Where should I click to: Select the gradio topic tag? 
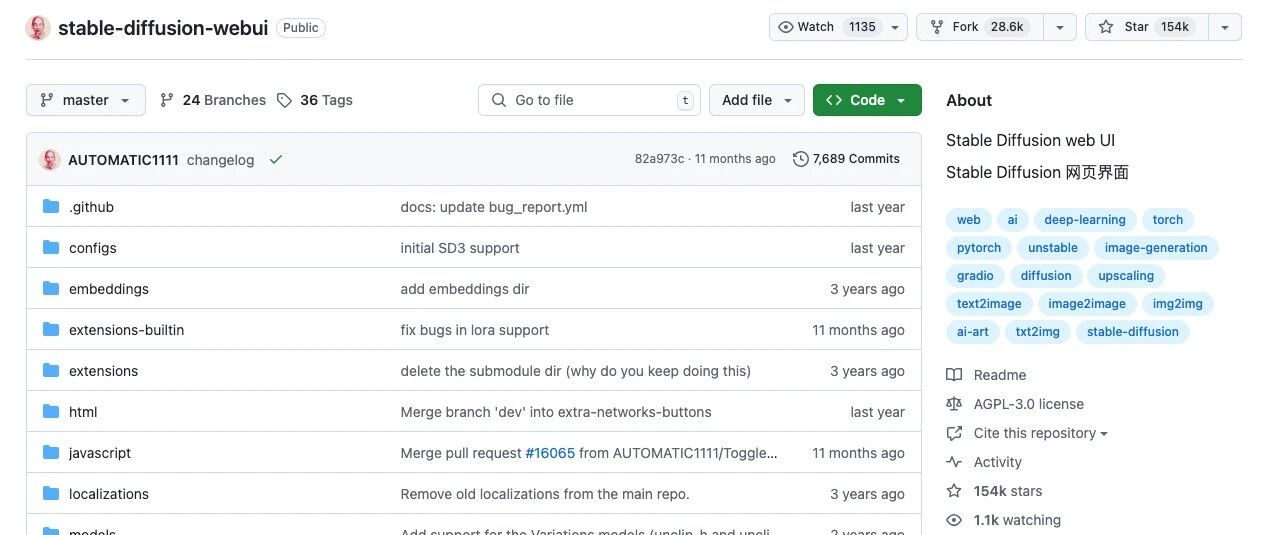click(x=975, y=276)
